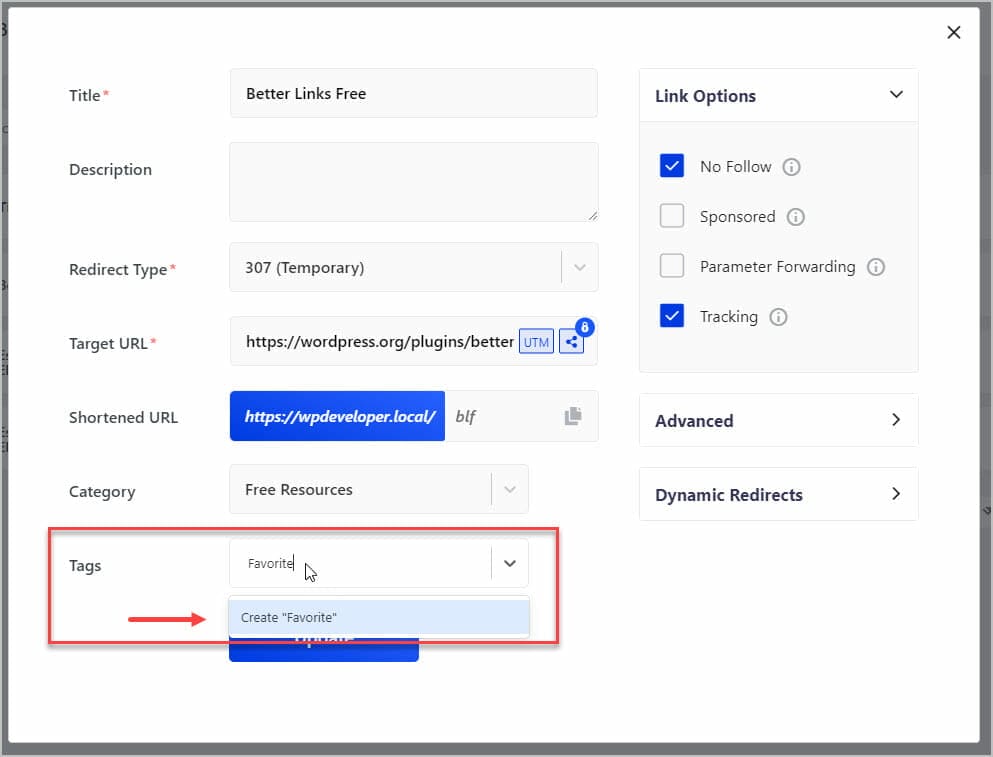Click the "Tags" field label
The width and height of the screenshot is (993, 757).
[85, 566]
